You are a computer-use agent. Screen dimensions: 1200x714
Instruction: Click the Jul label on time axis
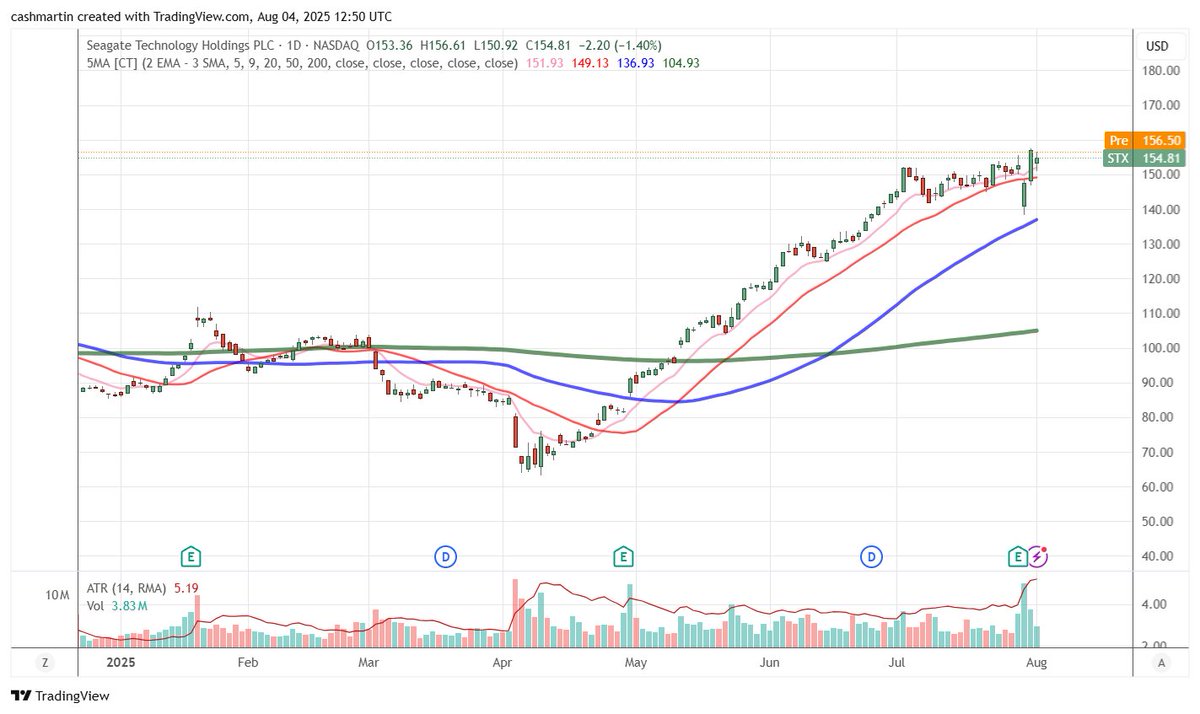[x=897, y=662]
